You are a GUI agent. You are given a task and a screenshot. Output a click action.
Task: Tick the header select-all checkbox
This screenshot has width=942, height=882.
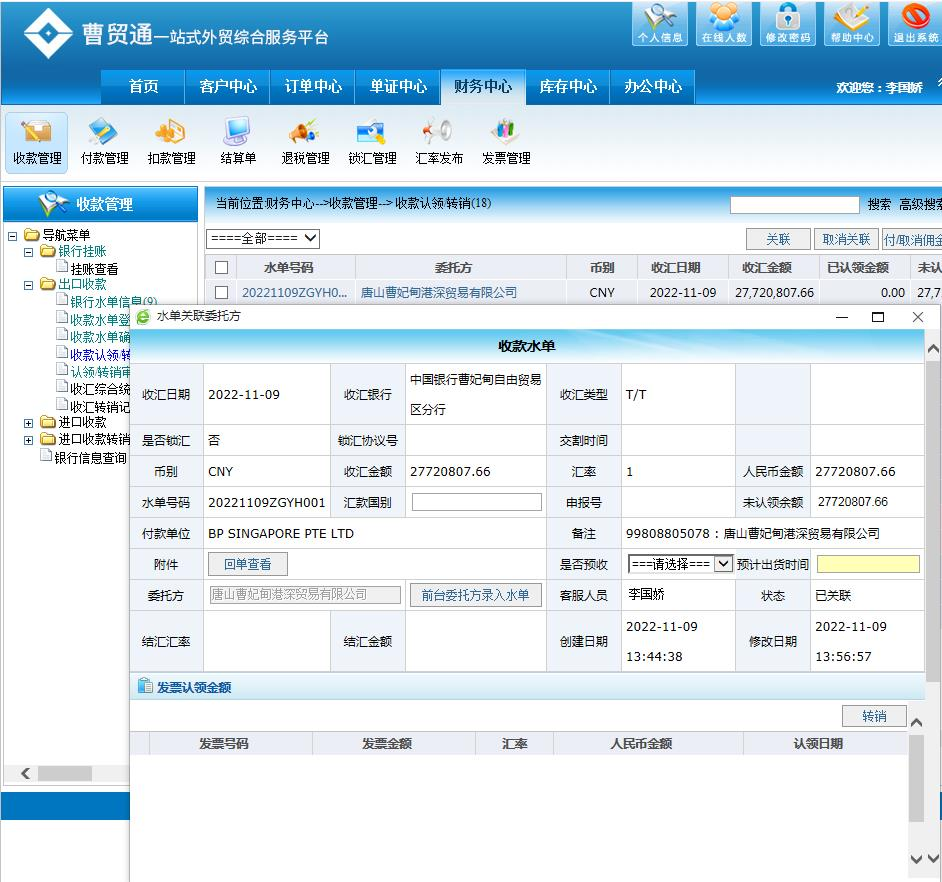(x=221, y=267)
